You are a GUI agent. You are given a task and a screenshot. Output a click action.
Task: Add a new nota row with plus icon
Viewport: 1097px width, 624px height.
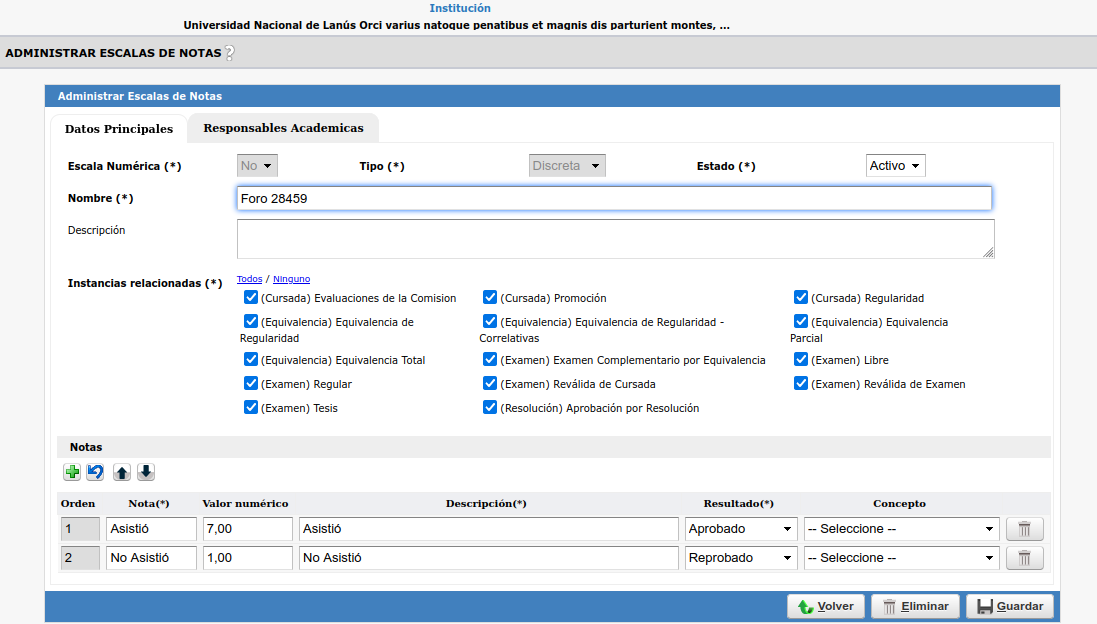(x=72, y=472)
